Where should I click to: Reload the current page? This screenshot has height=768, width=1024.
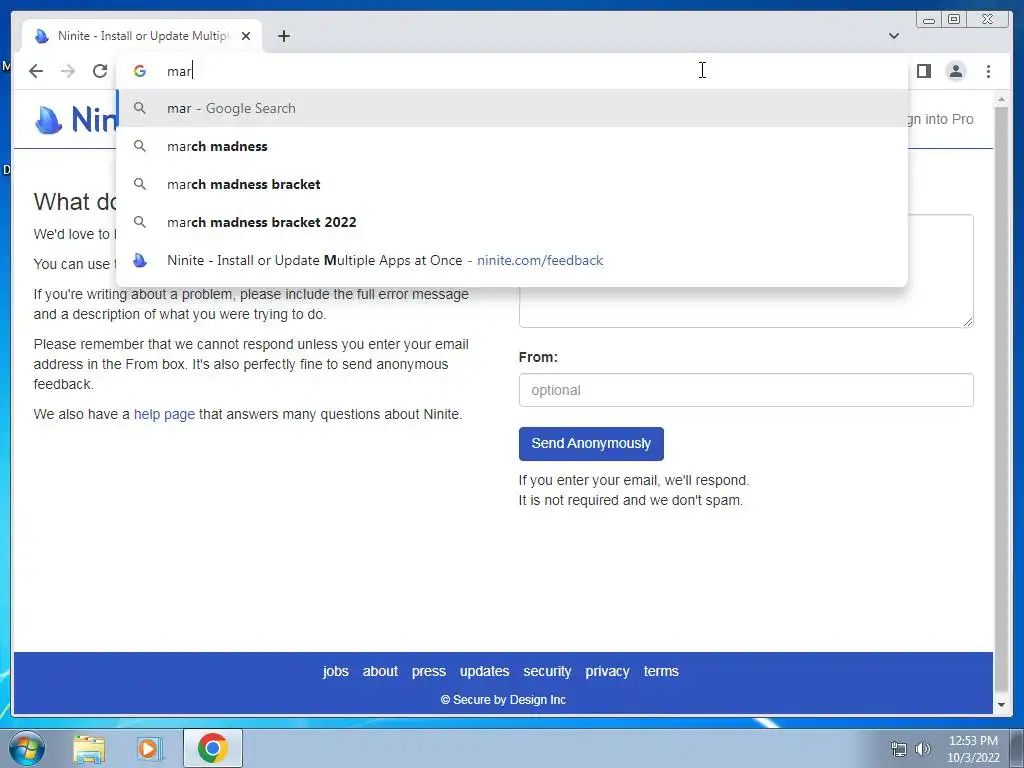[x=100, y=71]
